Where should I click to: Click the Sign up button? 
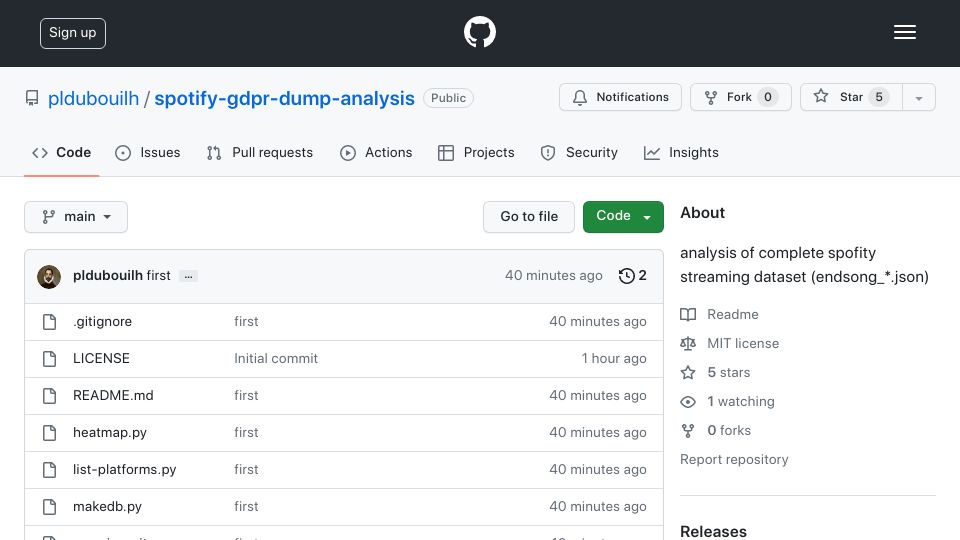coord(73,33)
